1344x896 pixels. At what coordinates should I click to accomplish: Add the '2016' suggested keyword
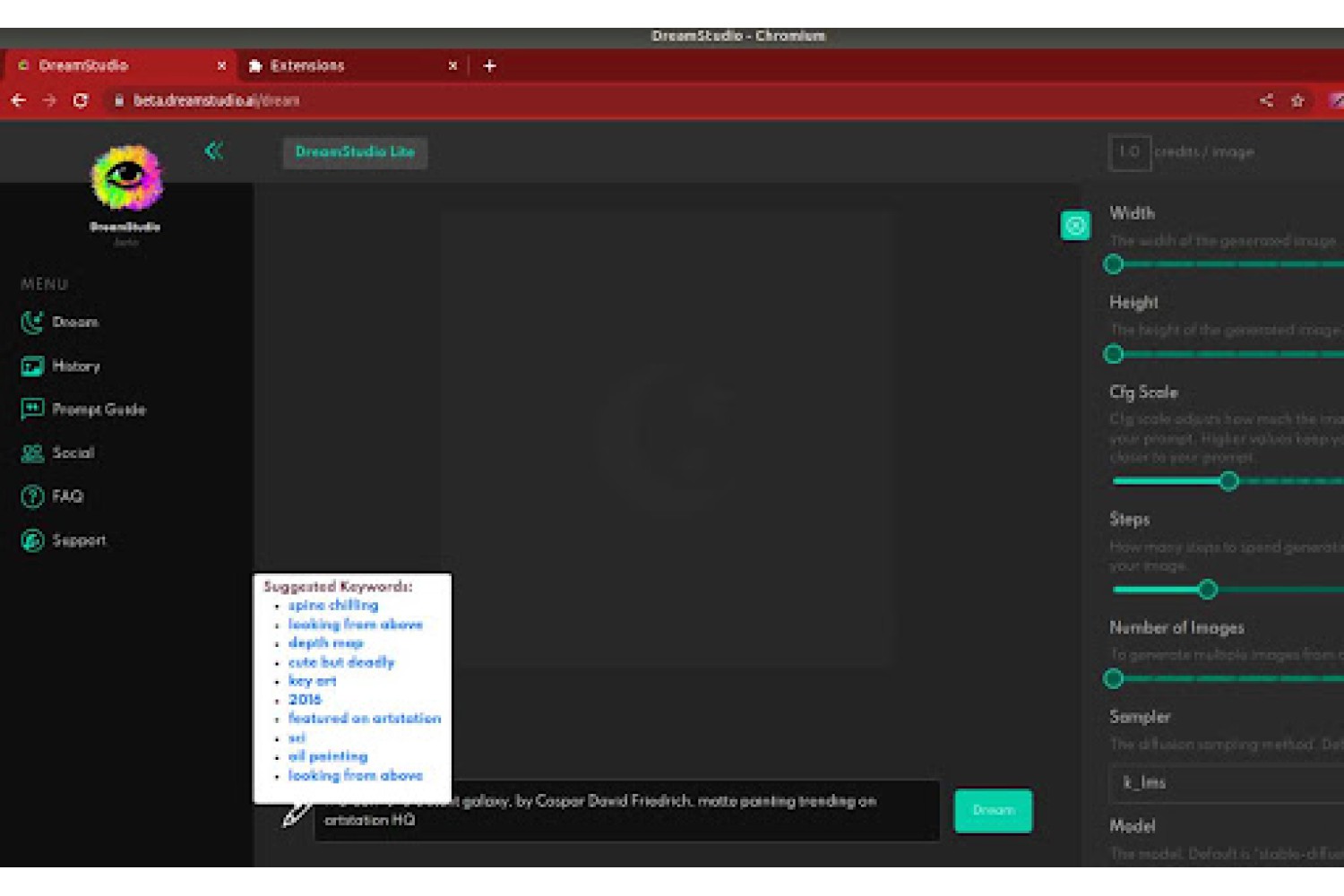[x=305, y=700]
